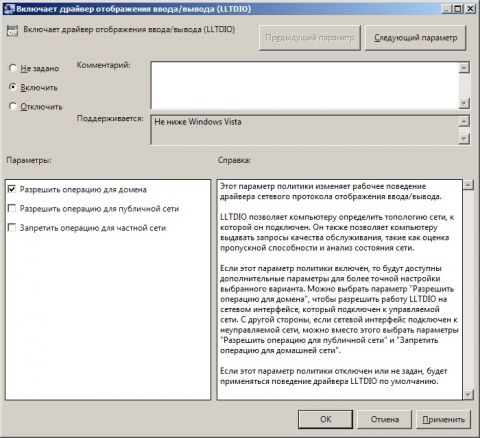
Task: Toggle "Разрешить операцию для домена" checkbox
Action: pyautogui.click(x=12, y=189)
